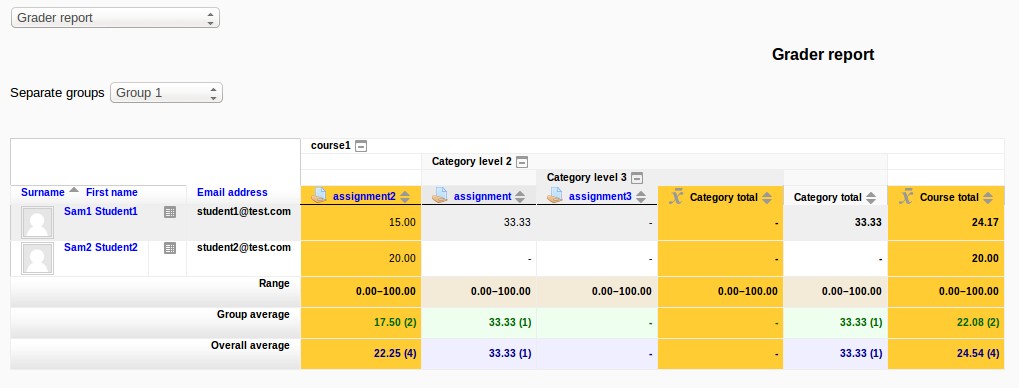Open Sam2 Student2 profile link
Viewport: 1019px width, 388px height.
tap(101, 247)
